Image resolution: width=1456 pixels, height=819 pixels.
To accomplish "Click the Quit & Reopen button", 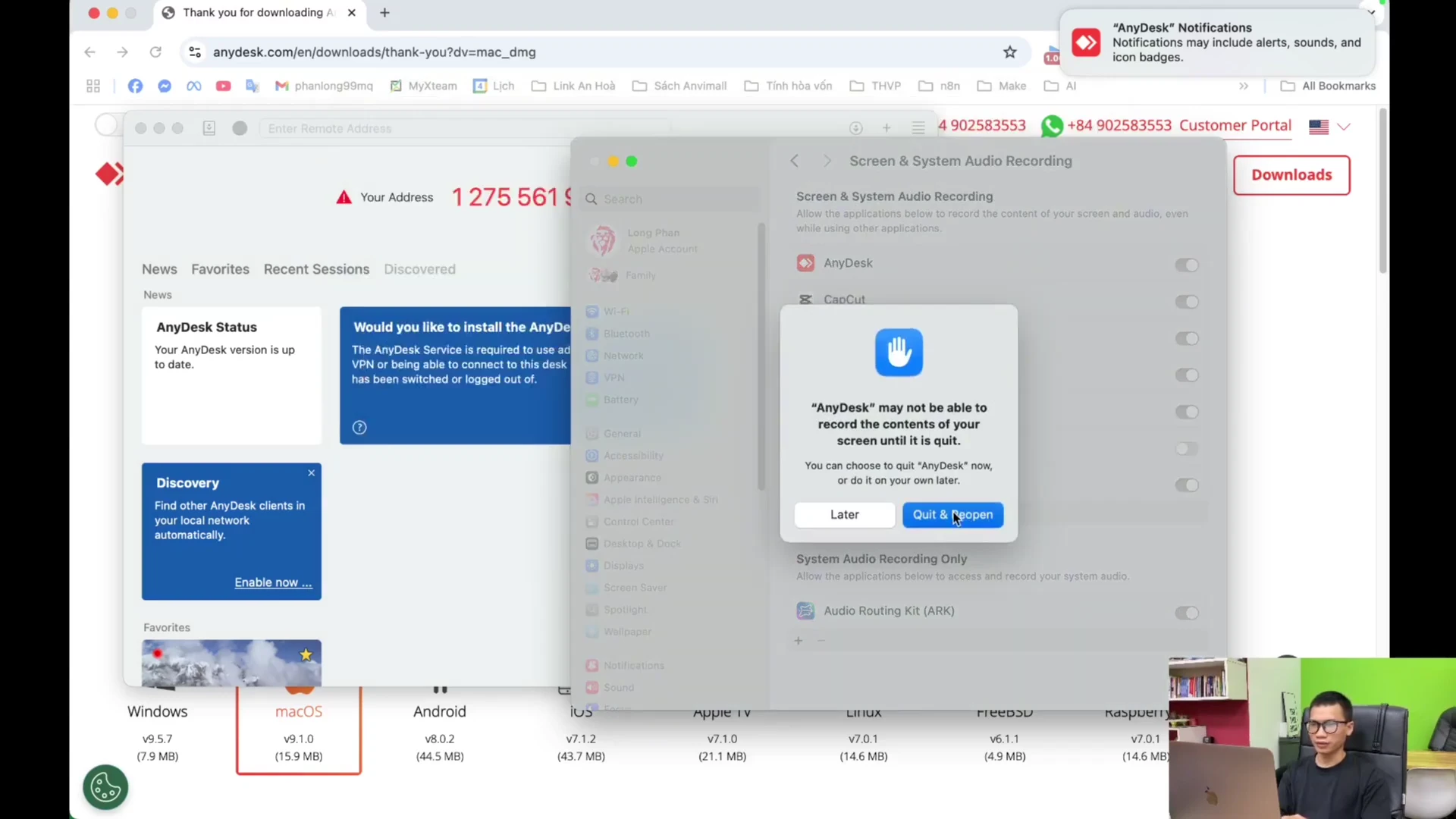I will 952,515.
